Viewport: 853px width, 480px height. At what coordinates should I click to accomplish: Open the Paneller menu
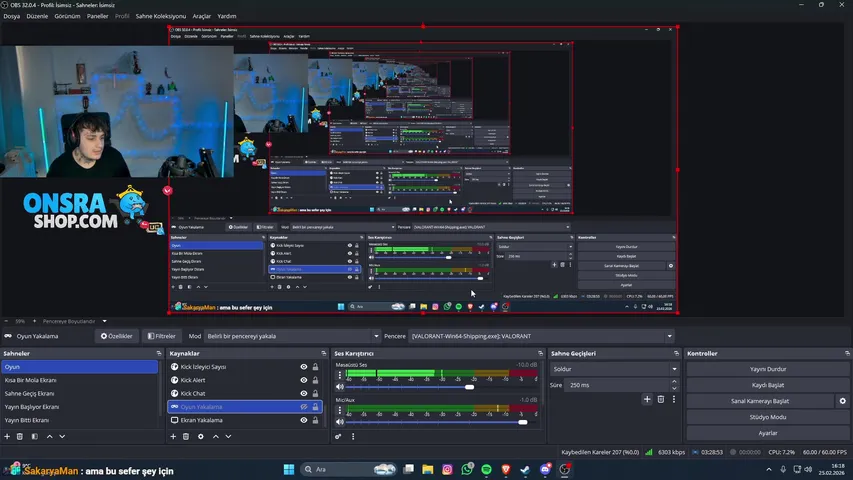click(97, 16)
